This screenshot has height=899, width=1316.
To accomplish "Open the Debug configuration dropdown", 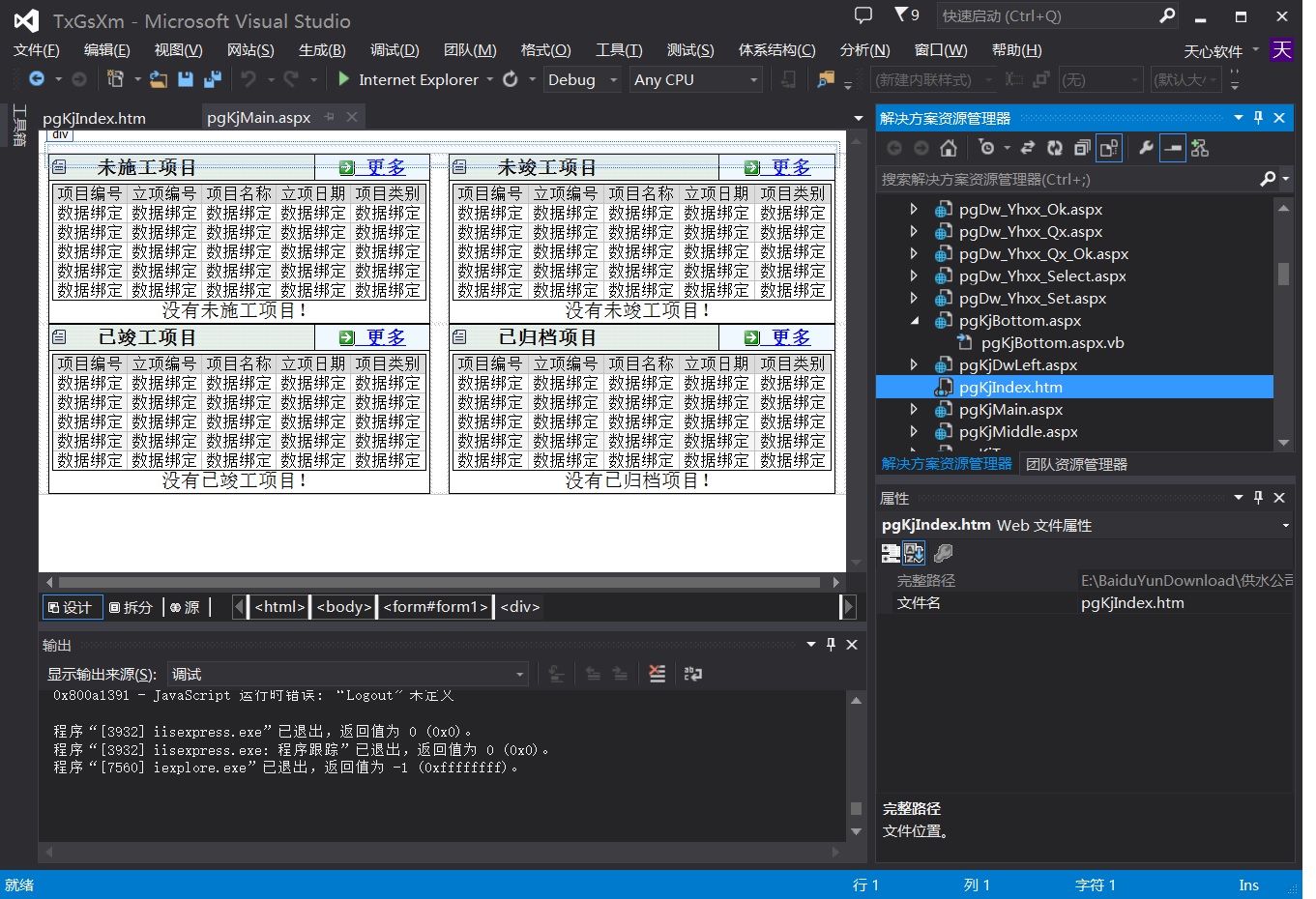I will tap(582, 79).
